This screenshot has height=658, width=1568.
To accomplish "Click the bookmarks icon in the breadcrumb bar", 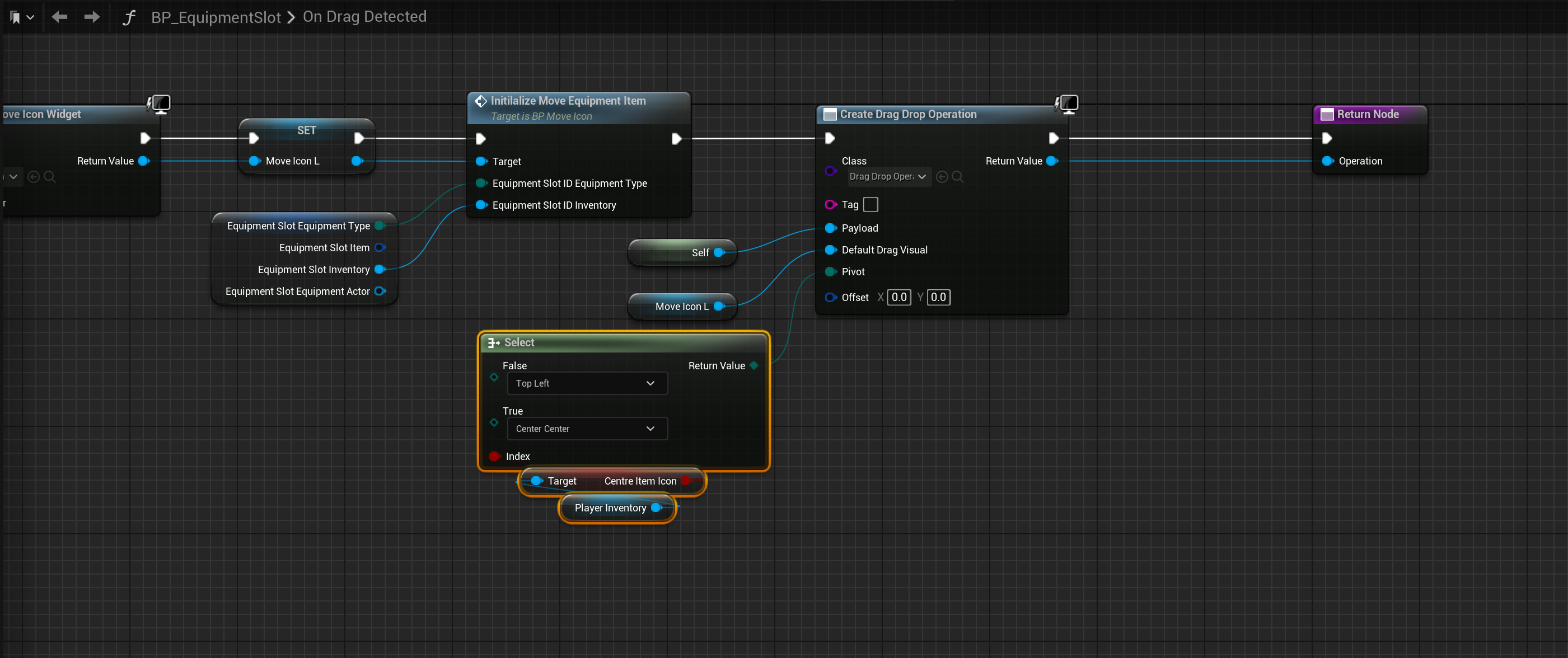I will click(x=15, y=18).
